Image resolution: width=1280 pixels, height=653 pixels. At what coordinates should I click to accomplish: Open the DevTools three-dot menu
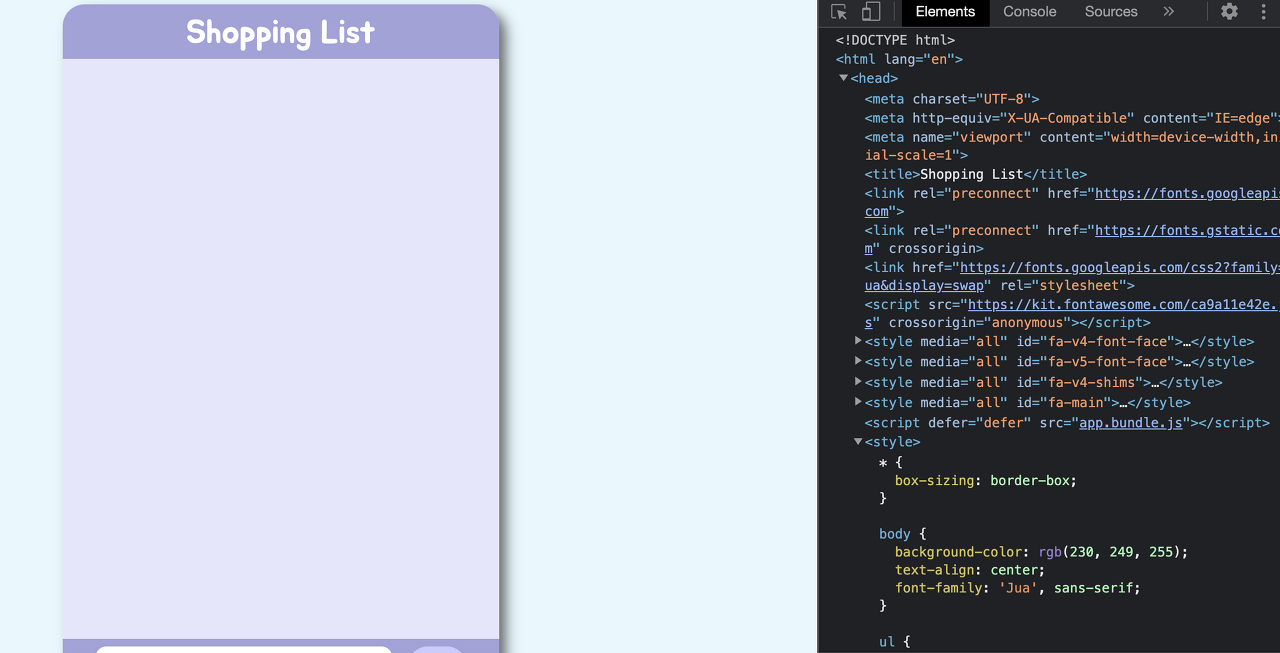(x=1263, y=12)
